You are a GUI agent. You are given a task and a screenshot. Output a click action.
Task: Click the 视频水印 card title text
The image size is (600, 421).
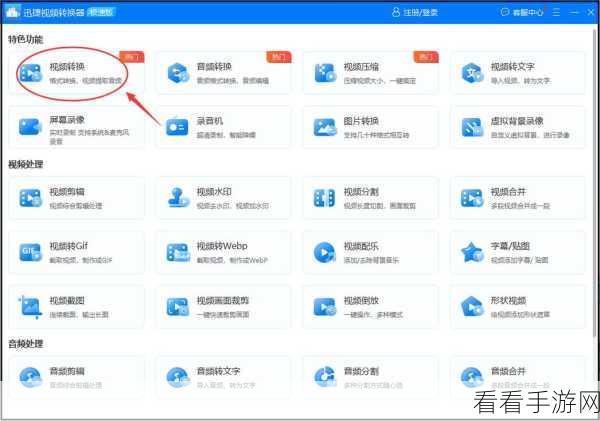point(214,192)
